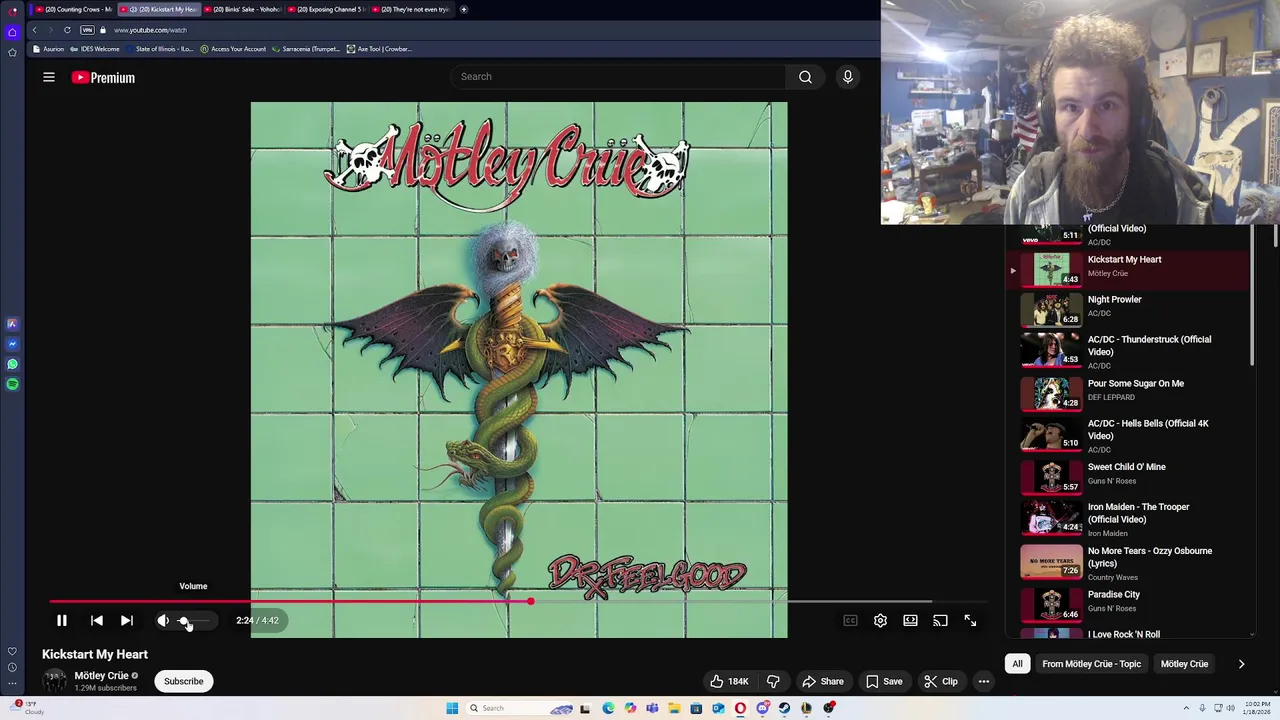Open WhatsApp in Opera sidebar
The width and height of the screenshot is (1280, 720).
[12, 364]
